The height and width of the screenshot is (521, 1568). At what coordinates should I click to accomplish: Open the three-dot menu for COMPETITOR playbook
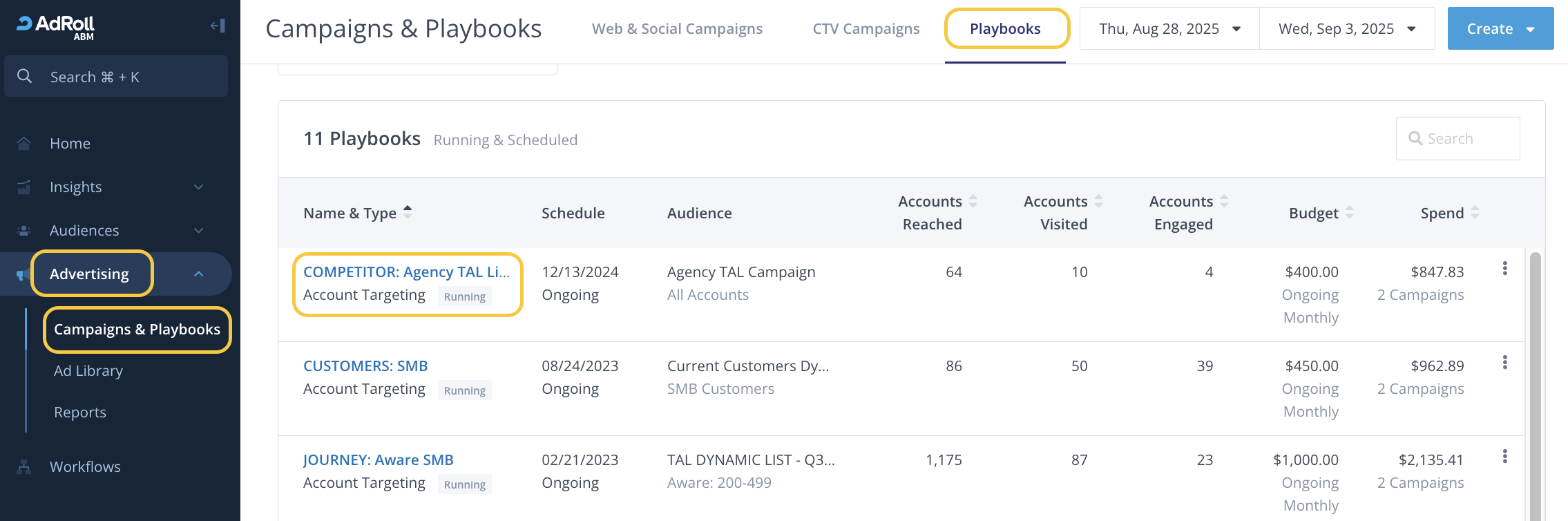click(1504, 269)
